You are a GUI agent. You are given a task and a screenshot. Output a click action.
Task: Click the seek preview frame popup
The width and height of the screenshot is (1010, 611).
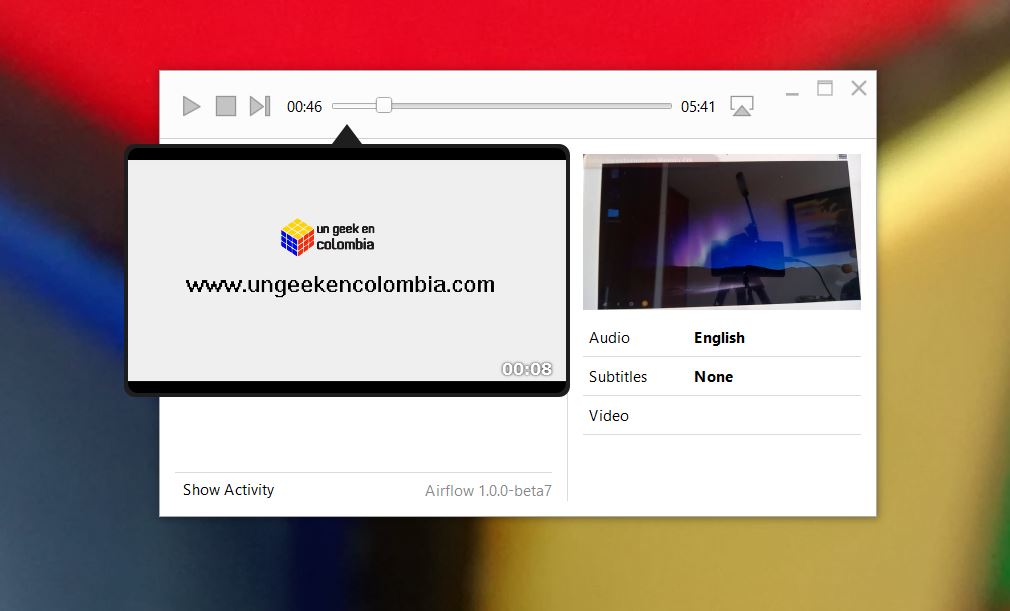(x=347, y=270)
